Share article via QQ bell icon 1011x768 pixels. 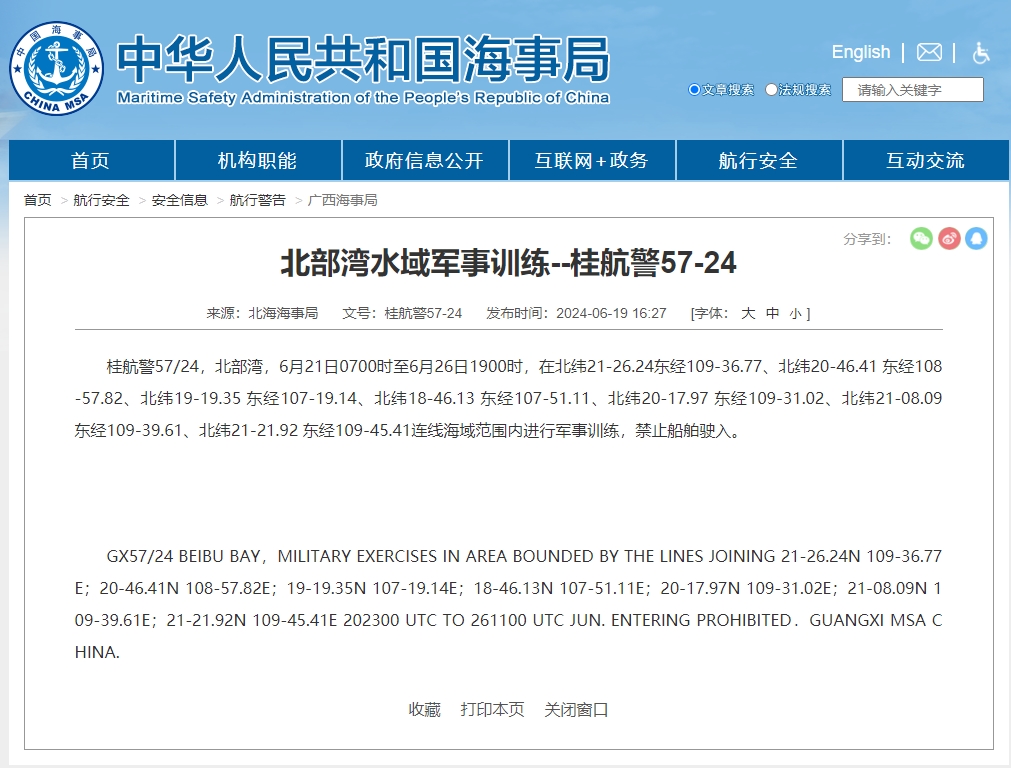tap(976, 238)
